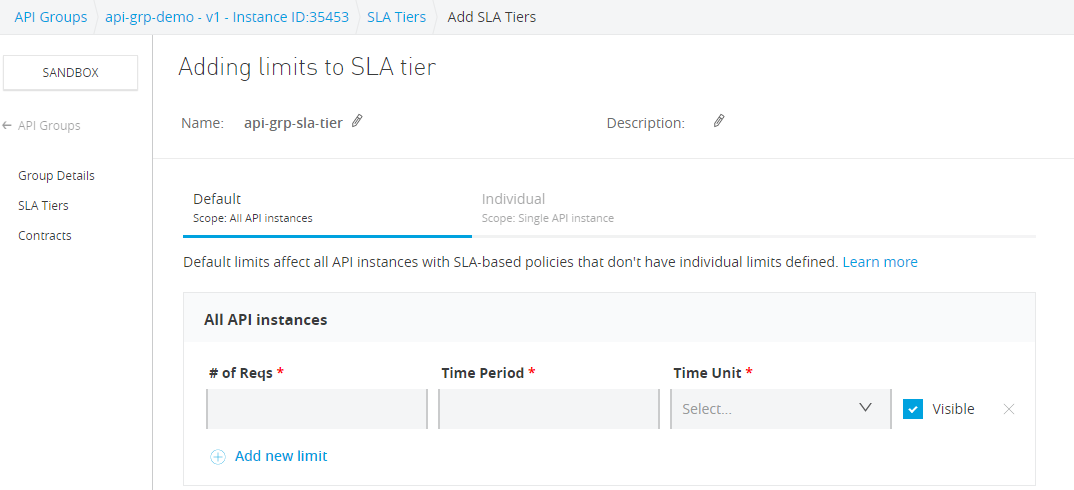Click the # of Reqs input field
Viewport: 1074px width, 490px height.
tap(317, 409)
